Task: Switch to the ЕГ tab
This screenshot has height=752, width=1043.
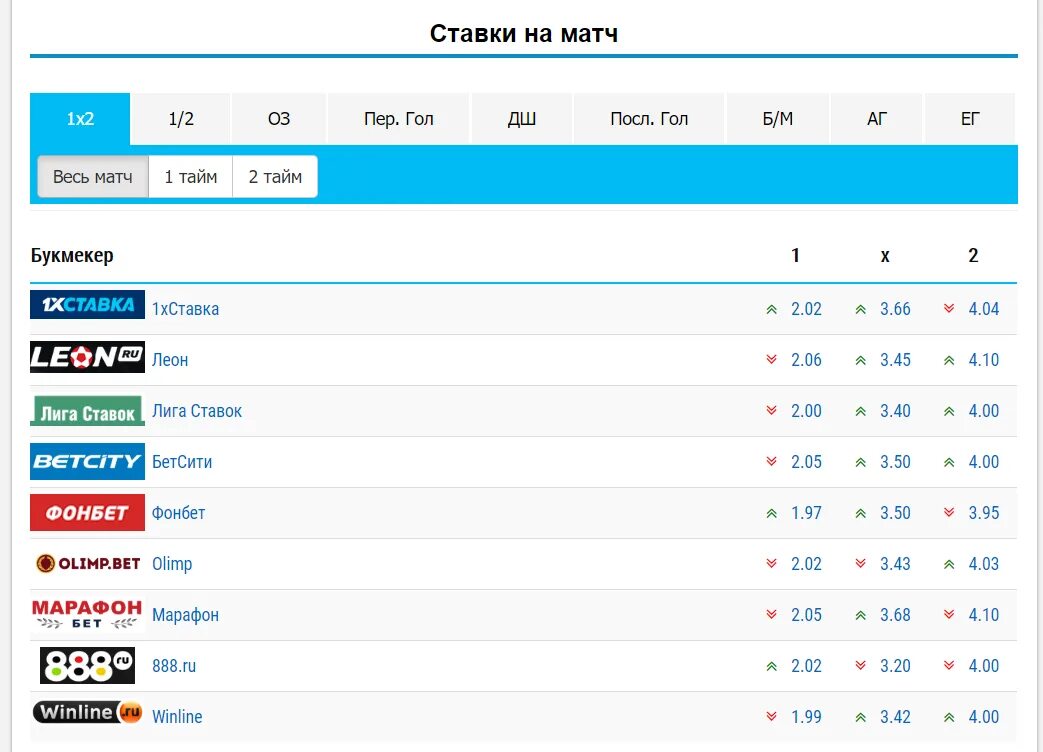Action: point(970,119)
